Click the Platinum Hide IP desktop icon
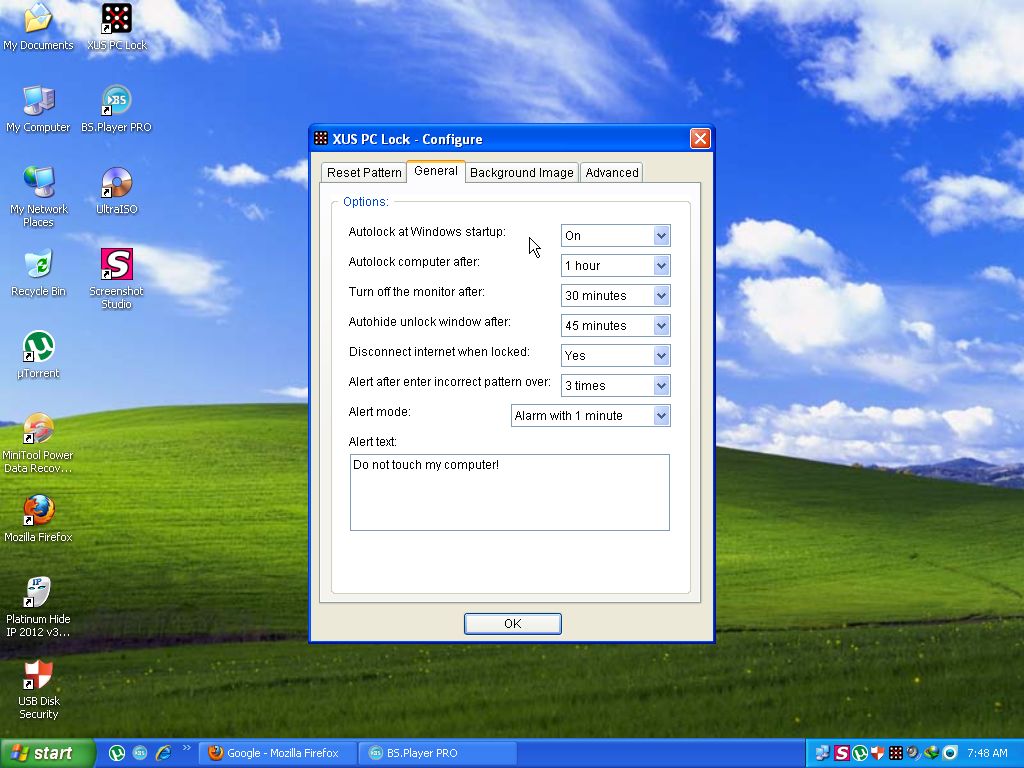Image resolution: width=1024 pixels, height=768 pixels. coord(38,594)
